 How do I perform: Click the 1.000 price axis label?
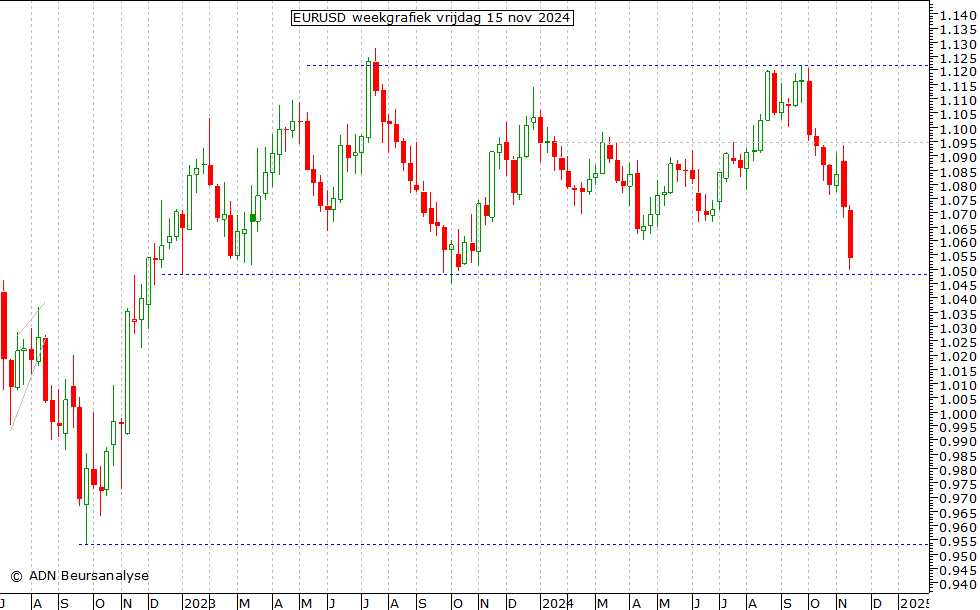pyautogui.click(x=958, y=414)
